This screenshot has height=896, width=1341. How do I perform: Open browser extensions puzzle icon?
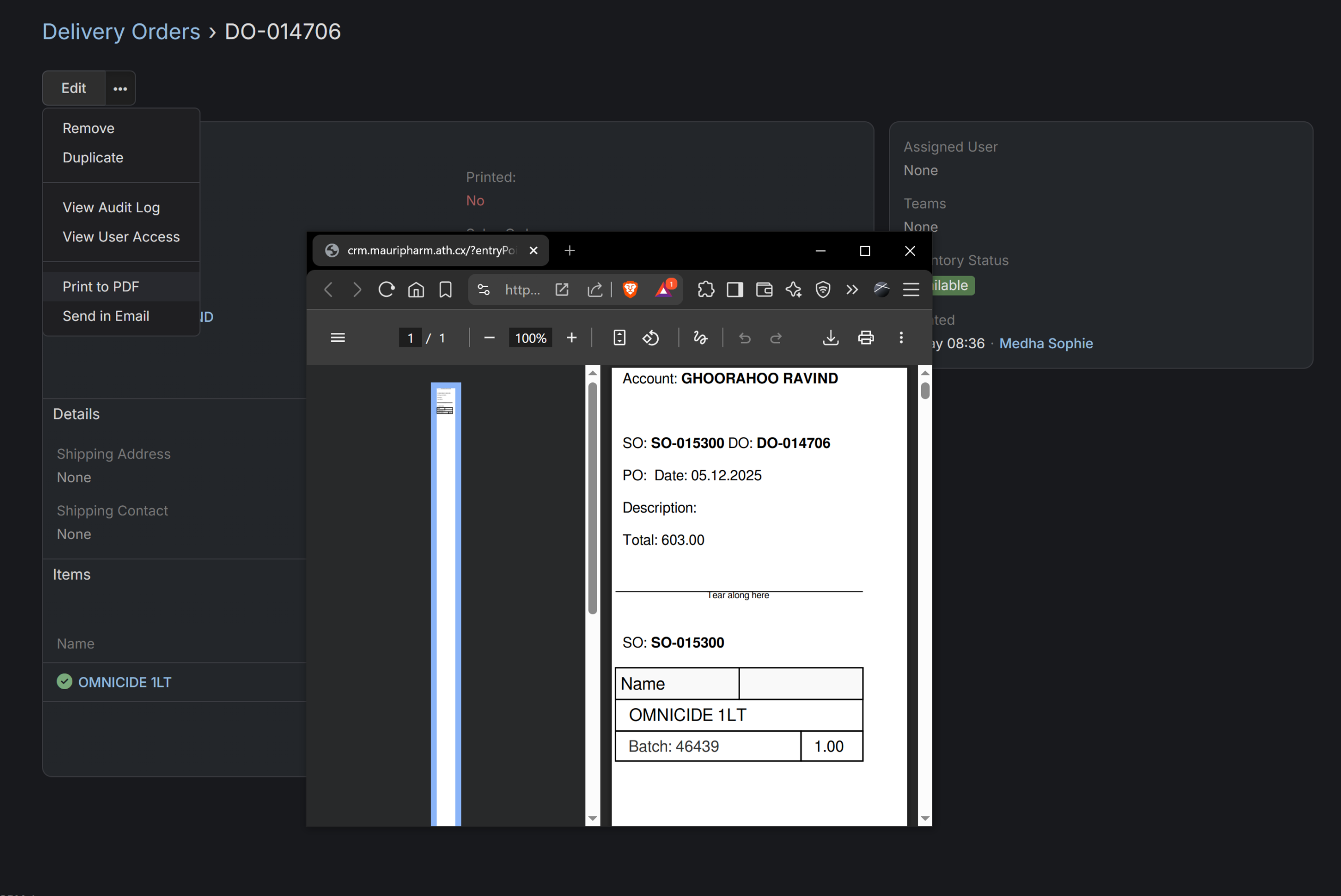706,290
